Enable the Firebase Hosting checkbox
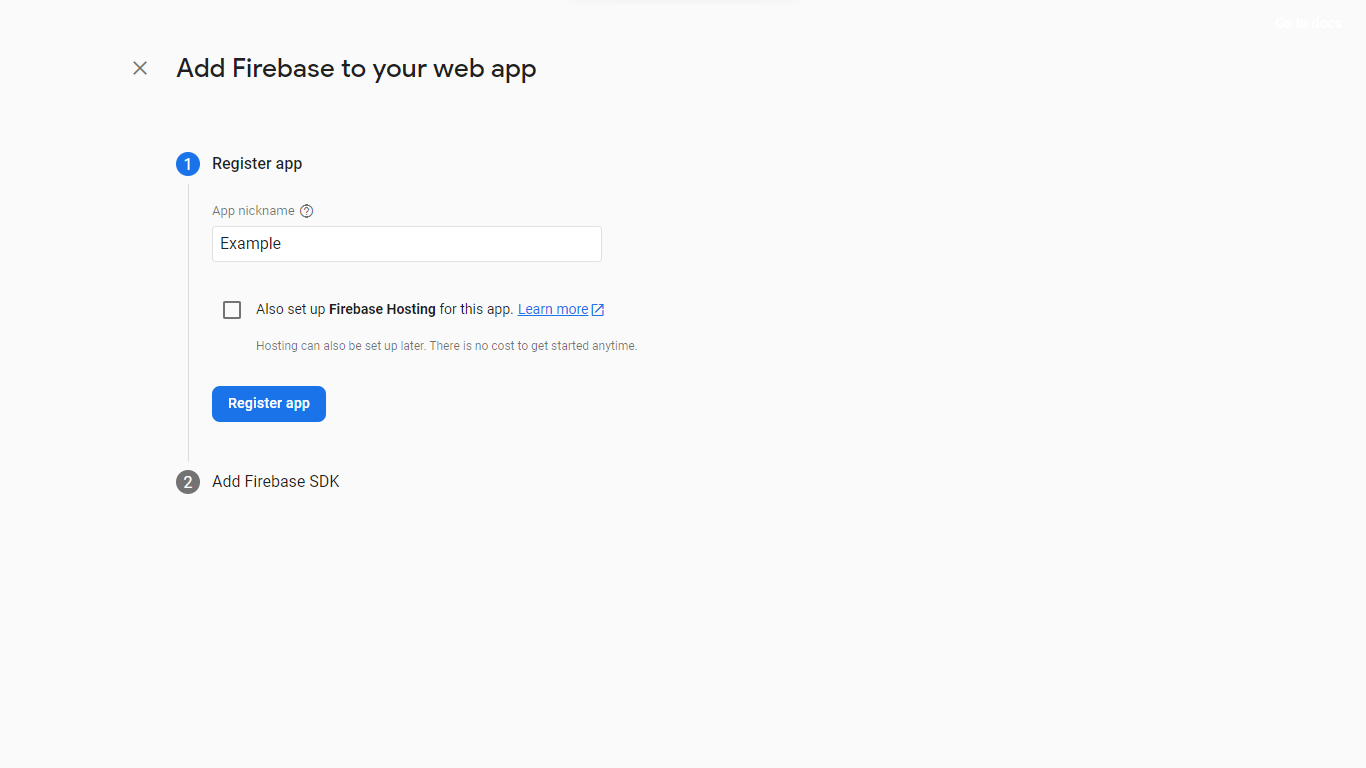Viewport: 1366px width, 768px height. [x=232, y=310]
